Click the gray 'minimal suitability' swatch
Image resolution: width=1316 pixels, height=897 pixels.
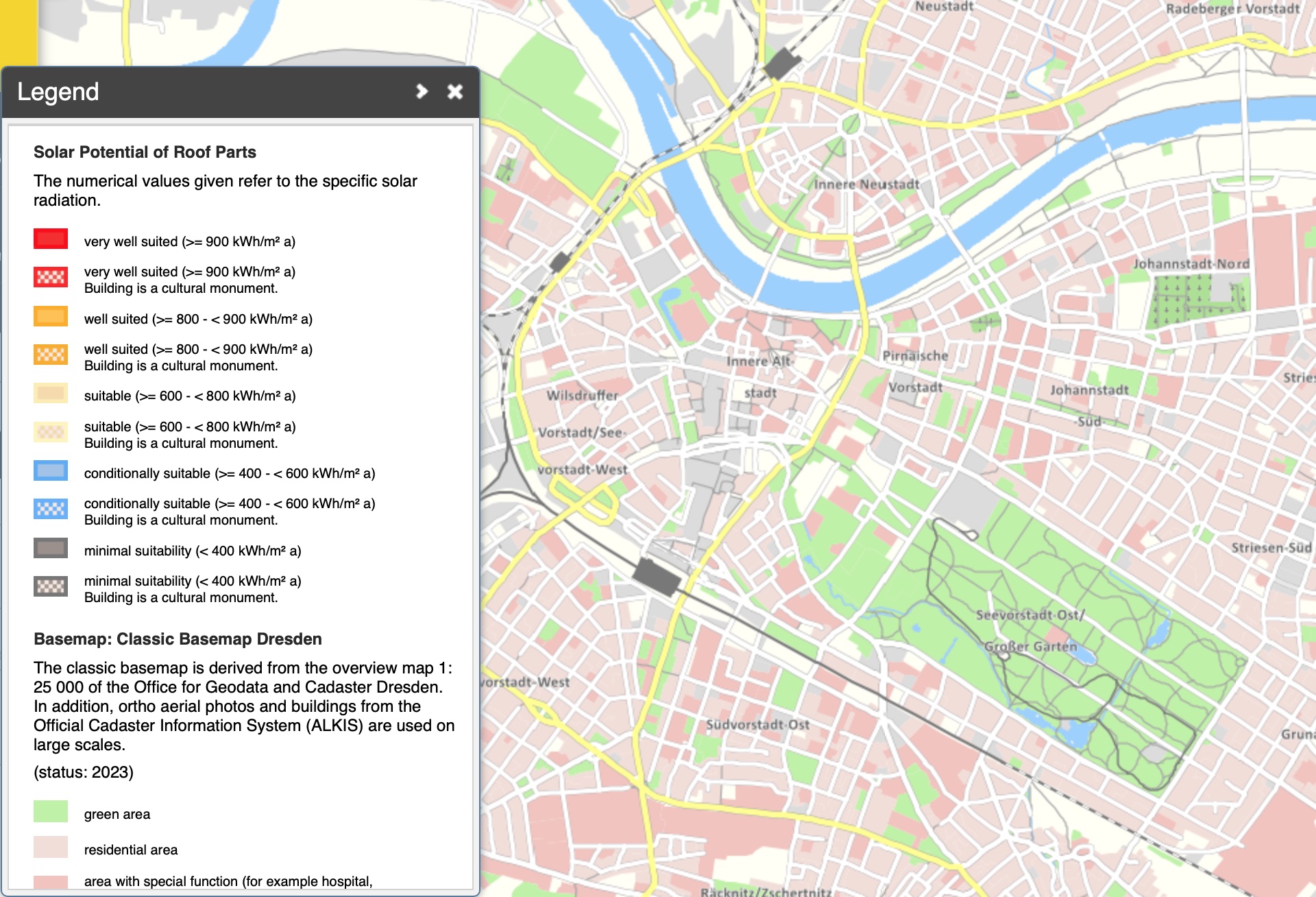tap(51, 549)
